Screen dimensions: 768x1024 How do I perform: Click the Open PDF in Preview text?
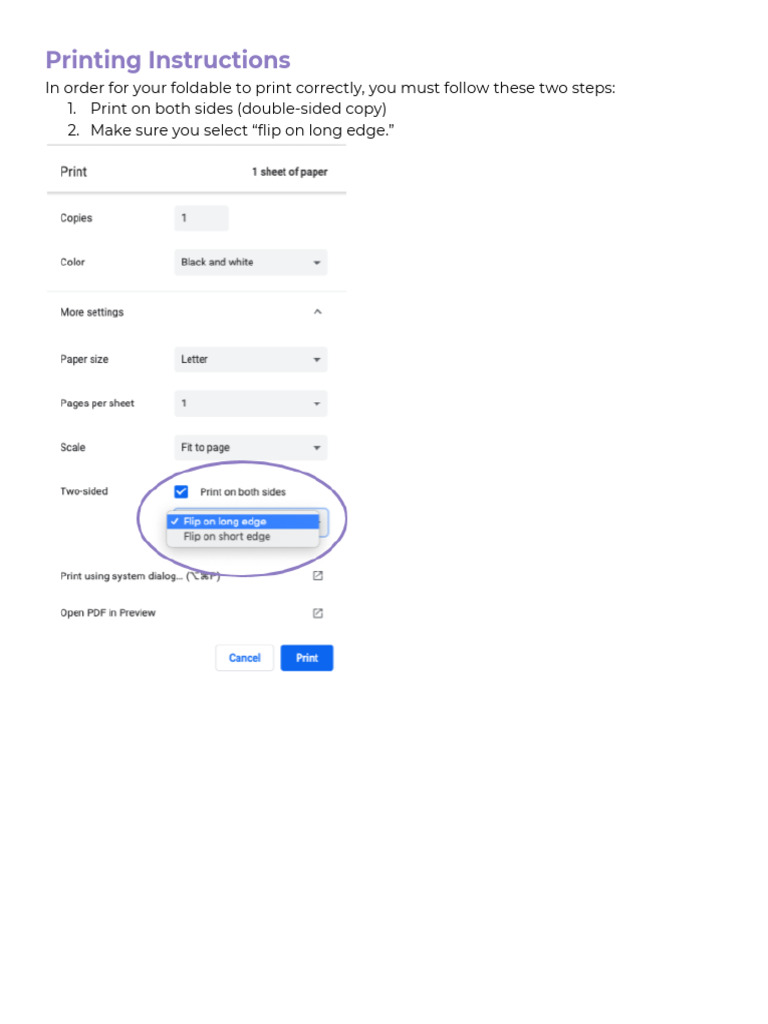coord(108,613)
